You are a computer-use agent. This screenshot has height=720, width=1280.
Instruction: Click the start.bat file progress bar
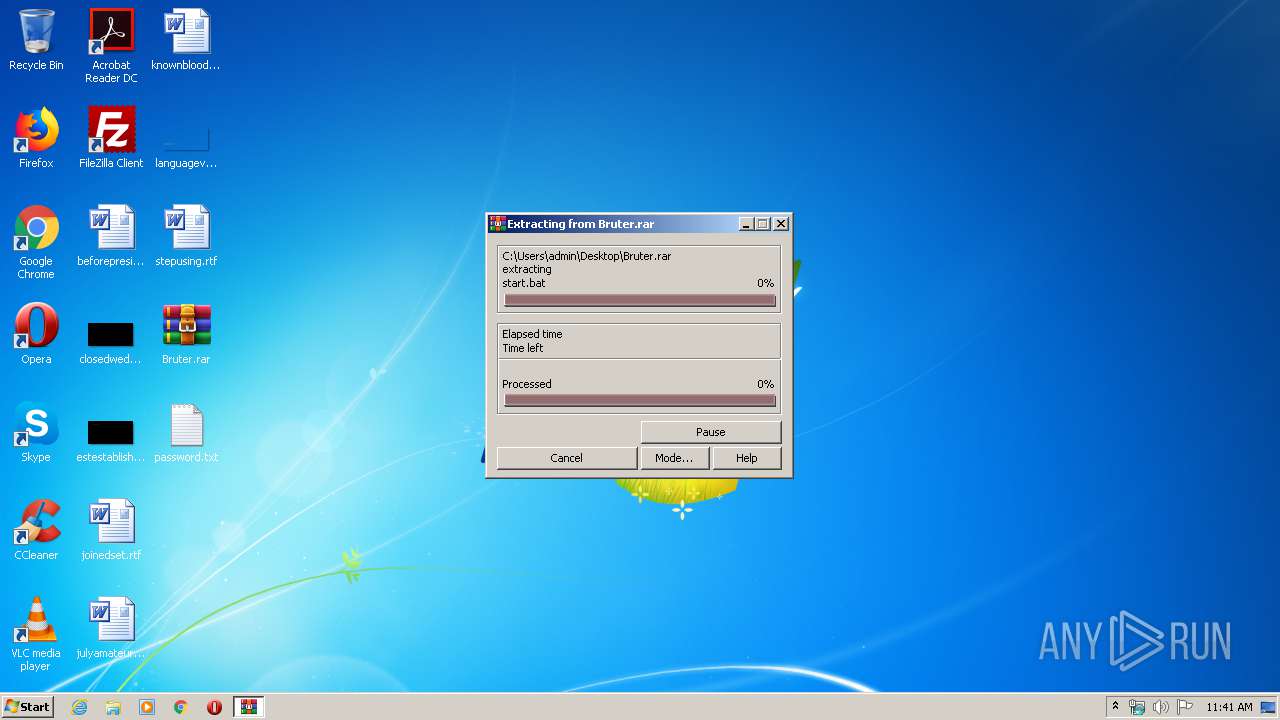pos(640,300)
